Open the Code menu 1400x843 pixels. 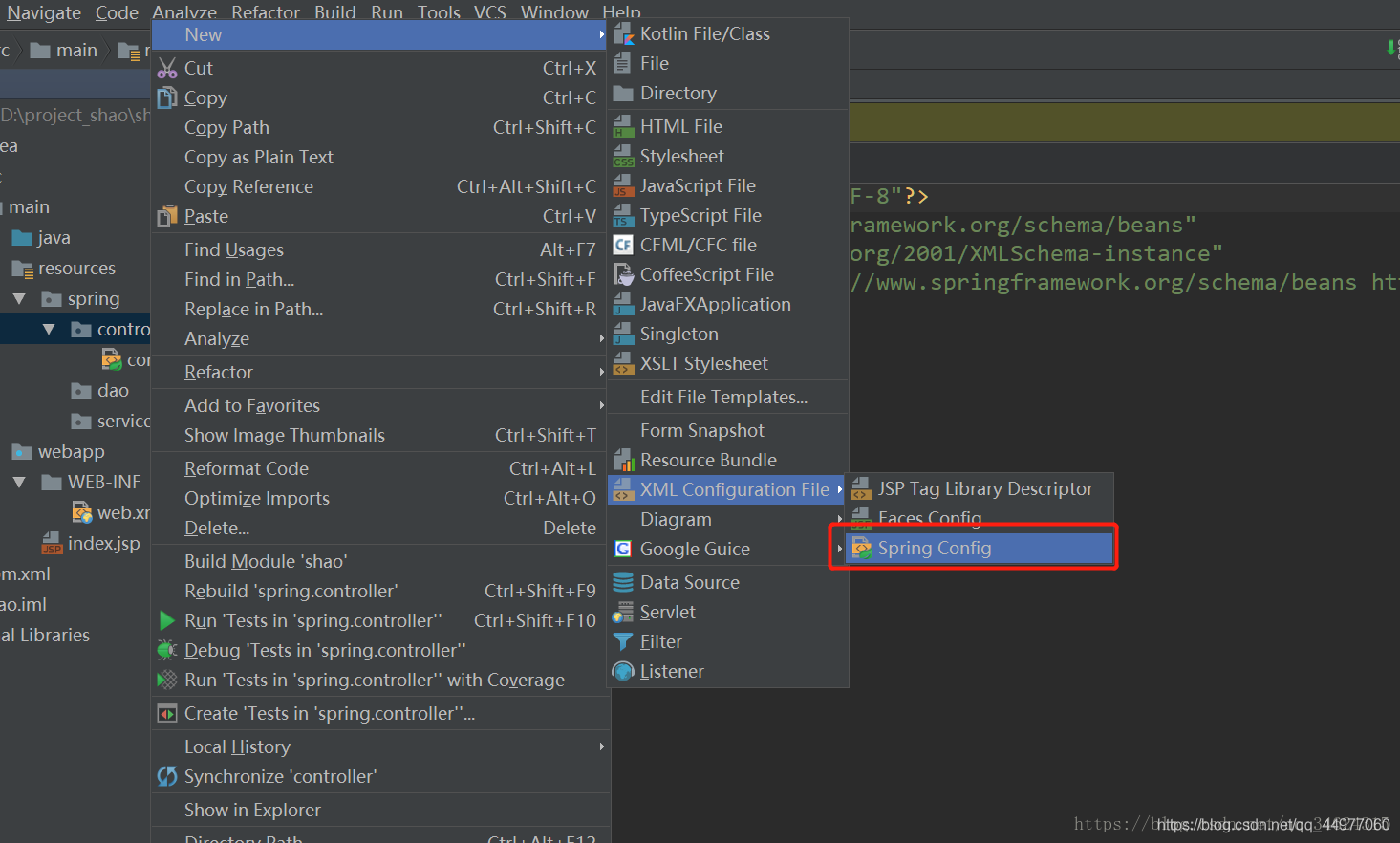pyautogui.click(x=117, y=12)
